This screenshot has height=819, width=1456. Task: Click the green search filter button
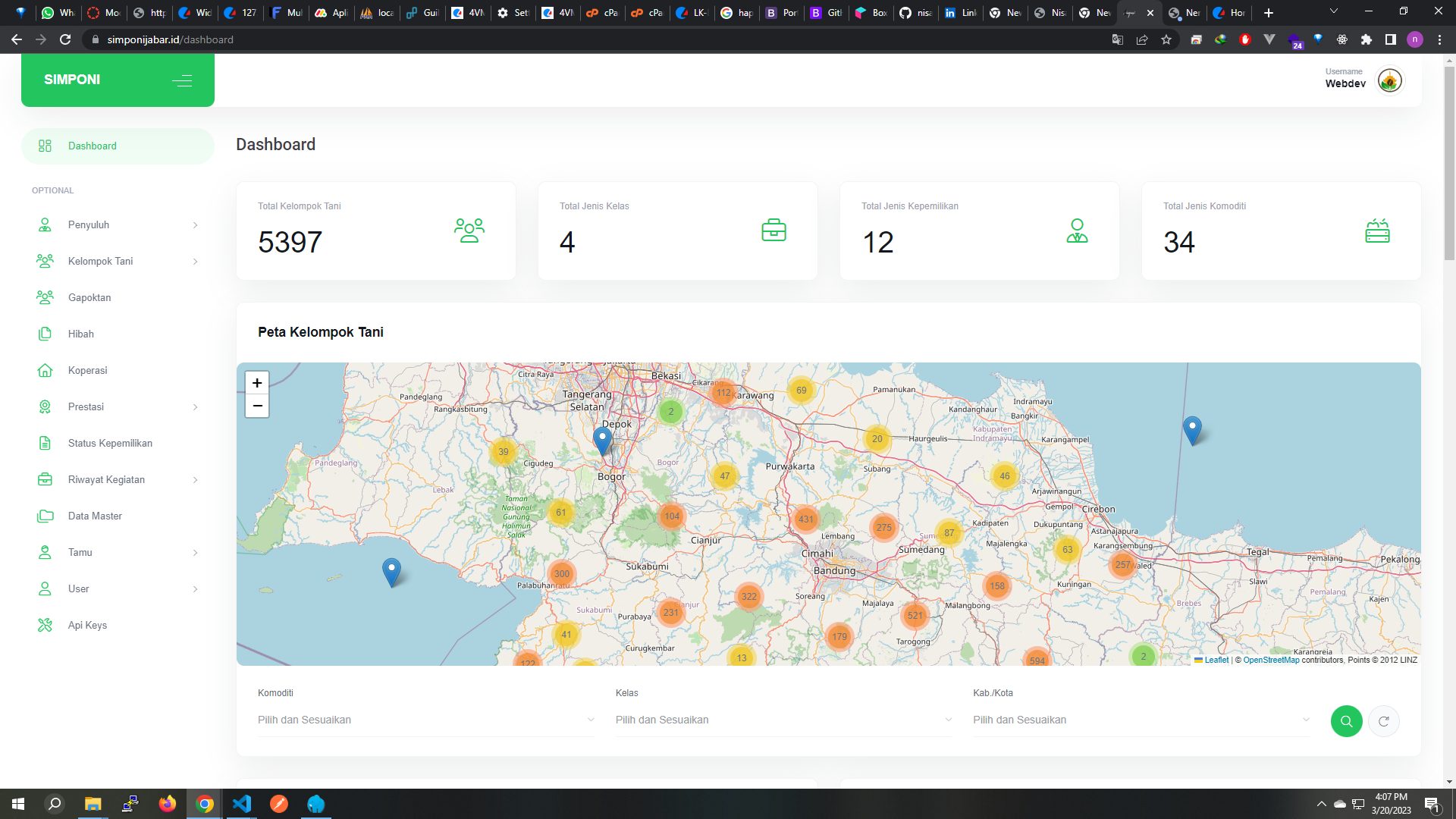1347,721
